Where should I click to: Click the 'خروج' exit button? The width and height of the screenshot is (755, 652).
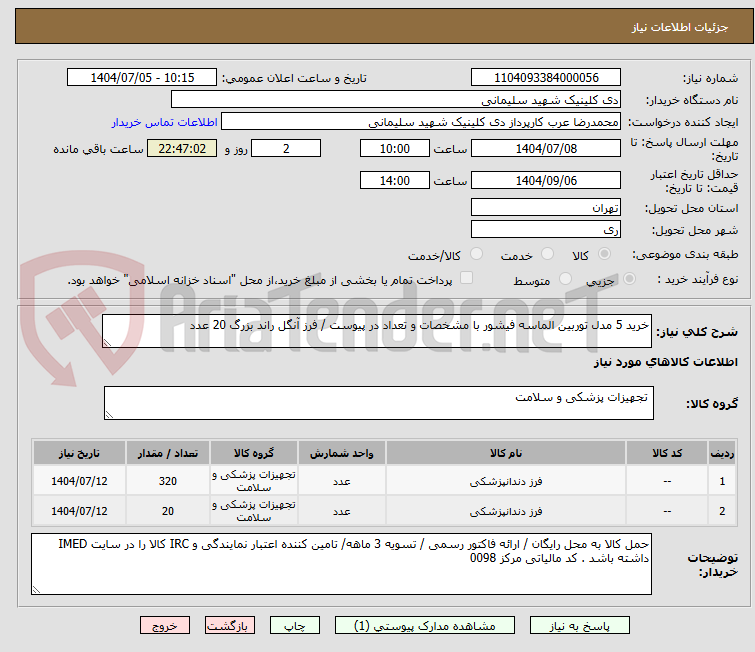pos(165,625)
